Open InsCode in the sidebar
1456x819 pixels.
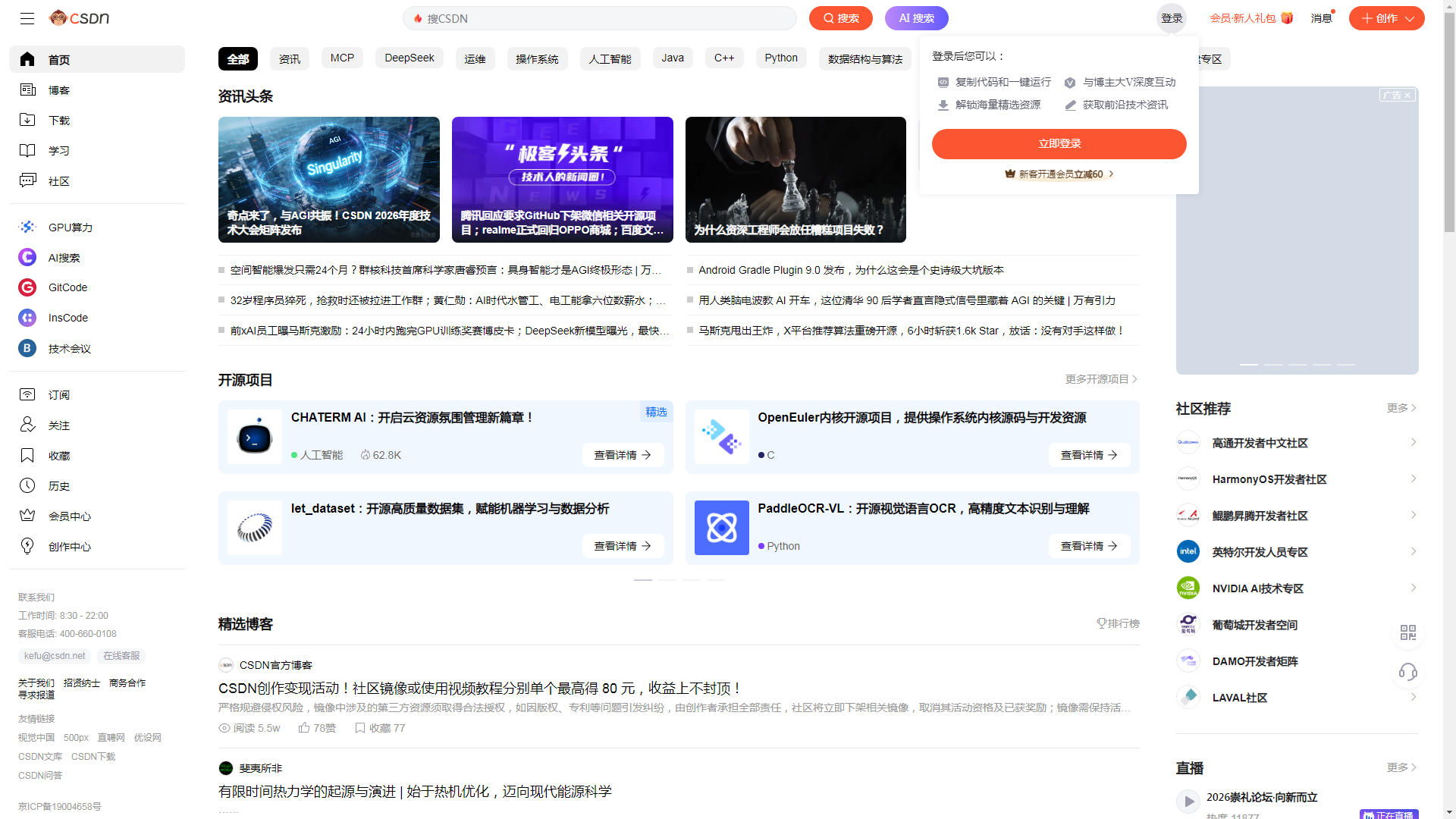[27, 318]
